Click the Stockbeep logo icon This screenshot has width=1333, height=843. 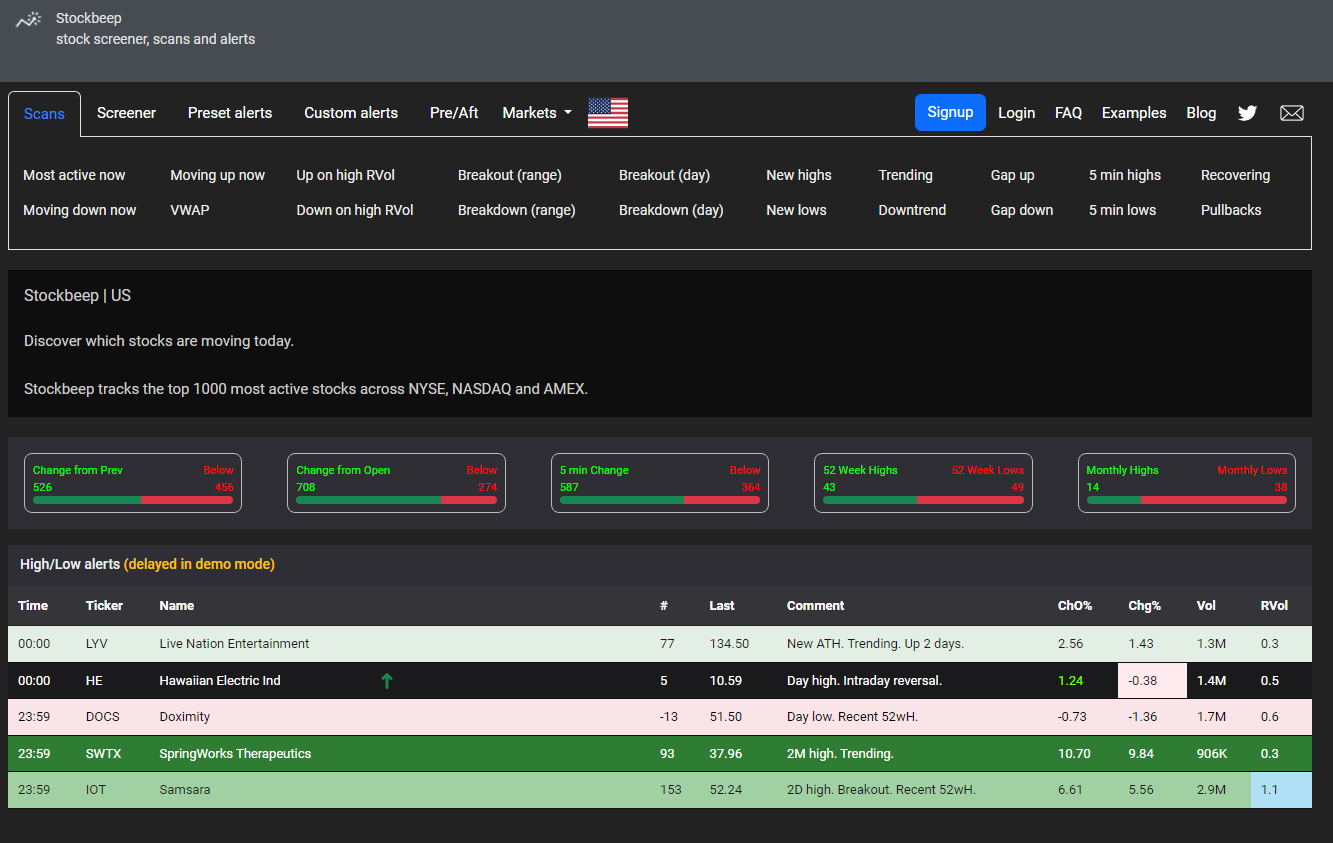tap(29, 19)
